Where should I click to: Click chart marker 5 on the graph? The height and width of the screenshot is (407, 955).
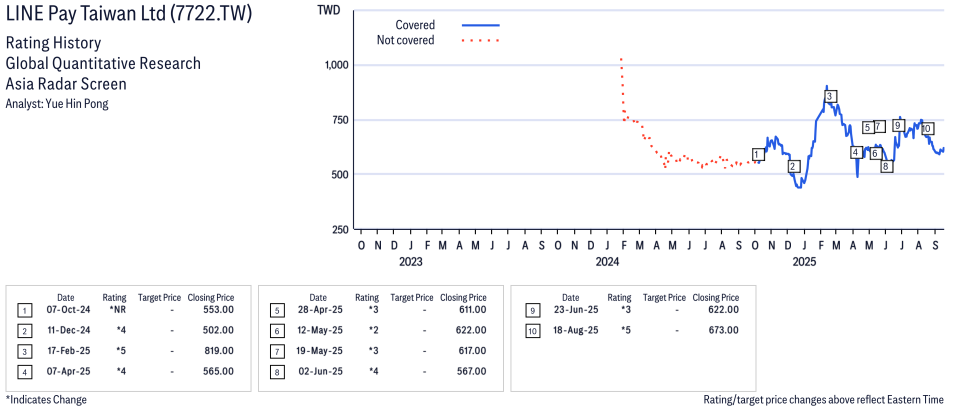coord(867,127)
